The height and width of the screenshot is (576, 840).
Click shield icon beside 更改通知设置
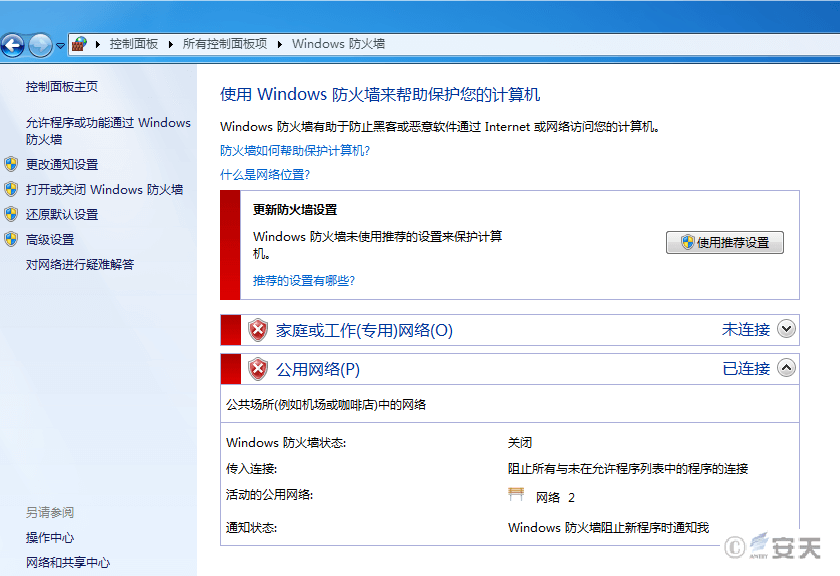[11, 164]
